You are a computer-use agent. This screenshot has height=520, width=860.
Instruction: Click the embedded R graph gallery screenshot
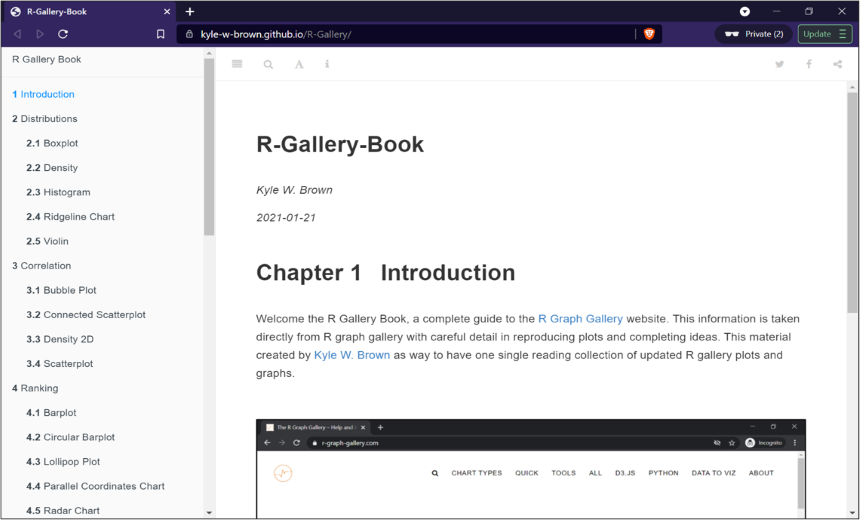click(531, 468)
